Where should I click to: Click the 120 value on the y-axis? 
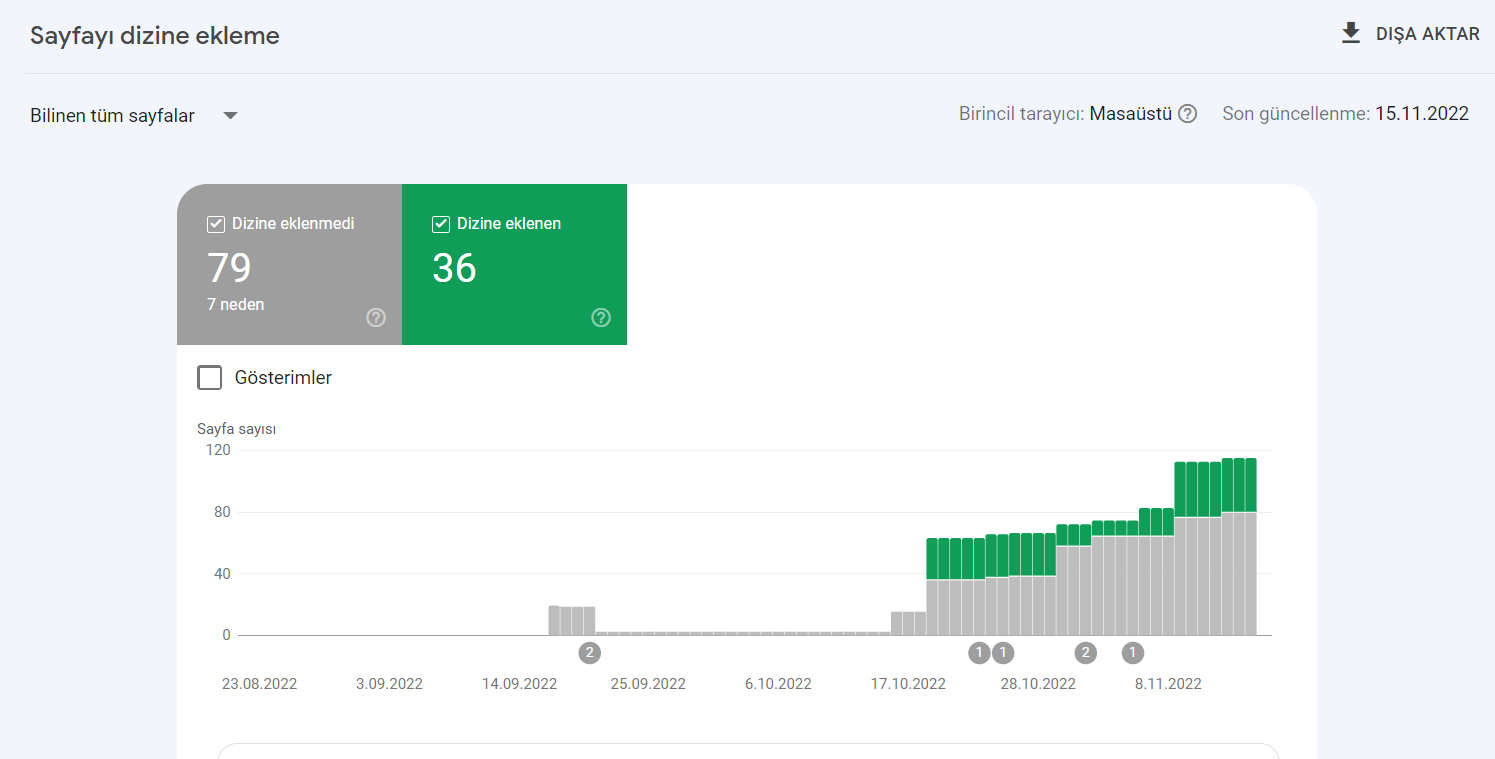[x=219, y=450]
